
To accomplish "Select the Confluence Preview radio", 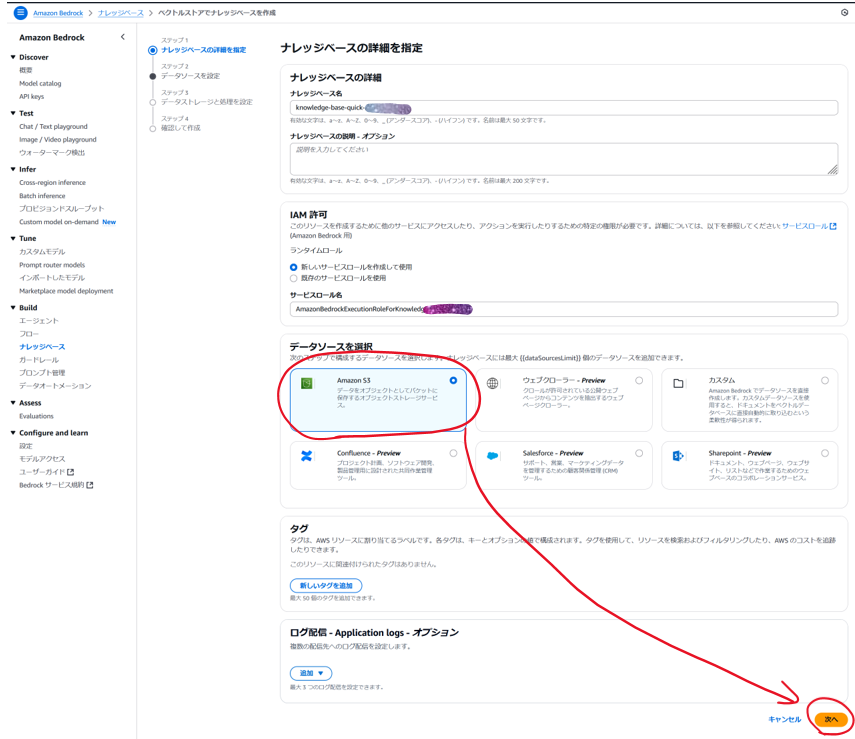I will point(453,453).
